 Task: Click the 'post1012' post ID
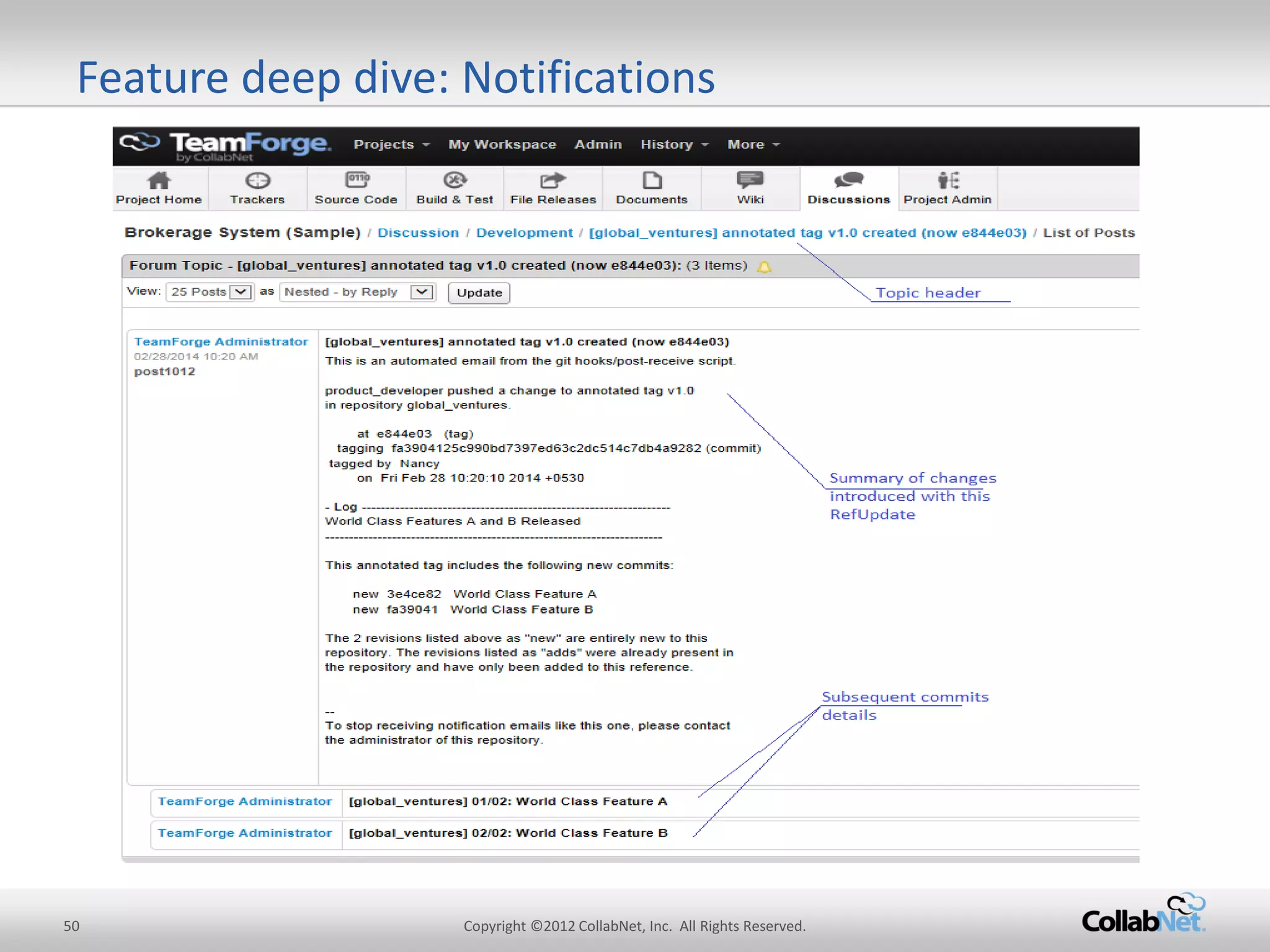164,371
